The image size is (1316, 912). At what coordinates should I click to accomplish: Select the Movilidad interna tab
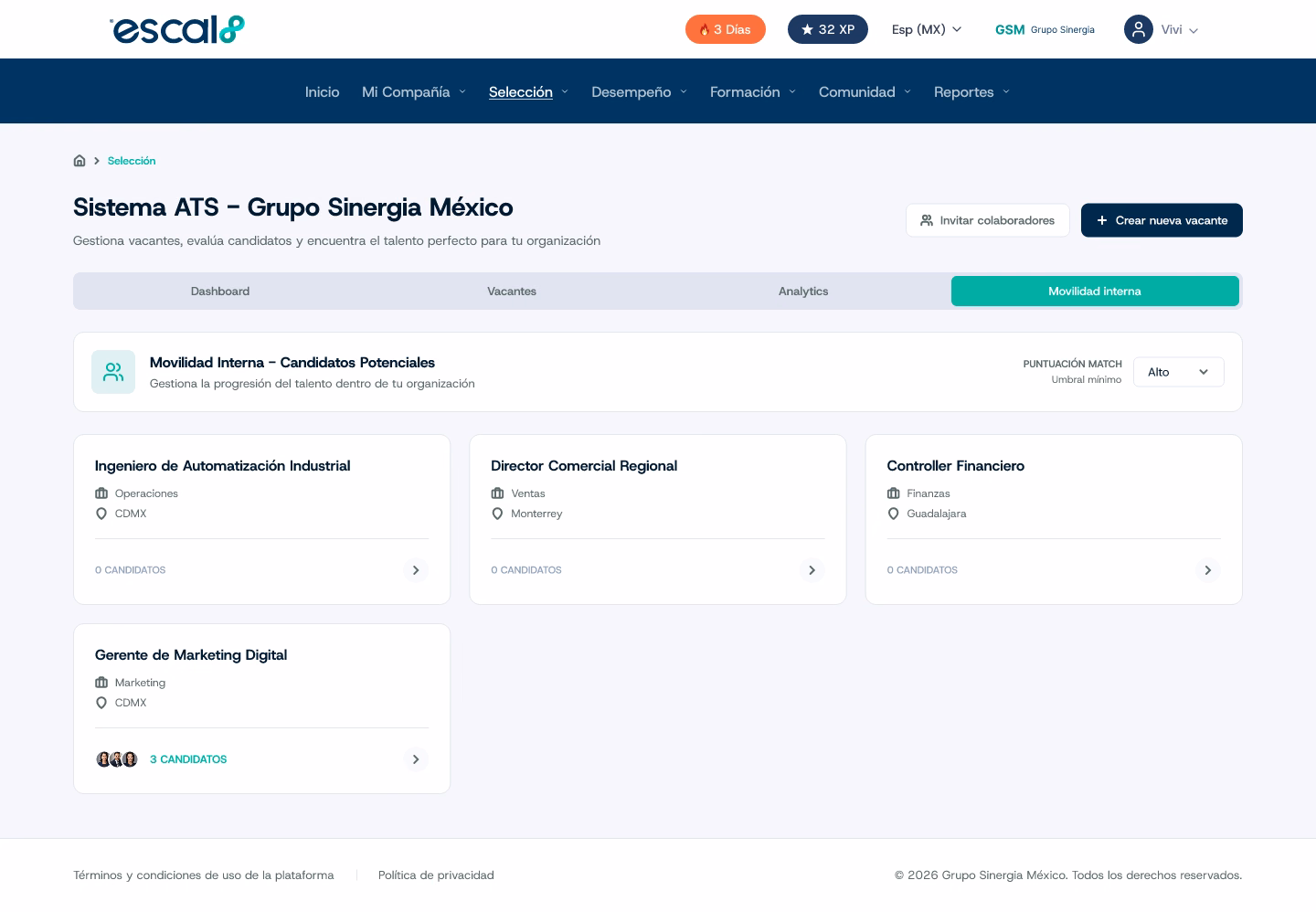tap(1095, 292)
